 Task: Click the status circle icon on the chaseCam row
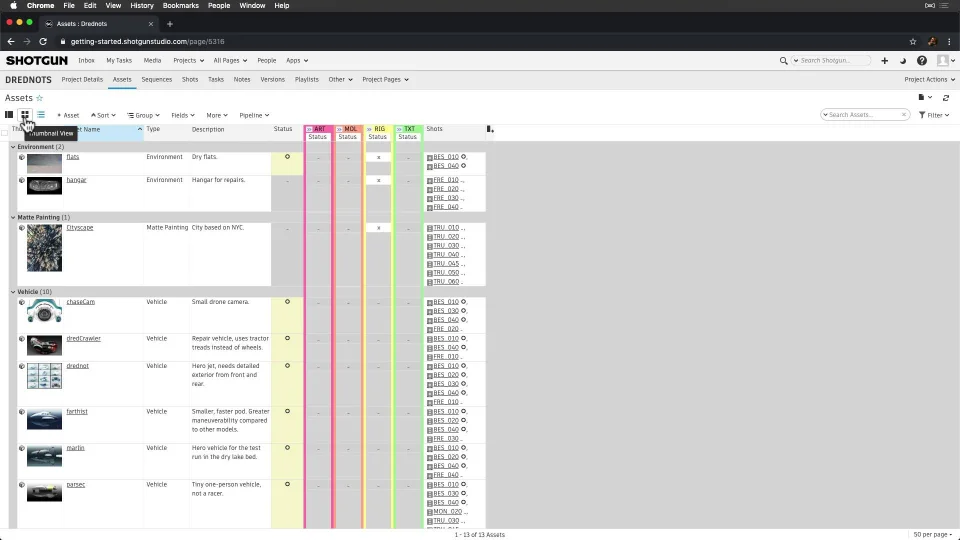click(x=287, y=302)
